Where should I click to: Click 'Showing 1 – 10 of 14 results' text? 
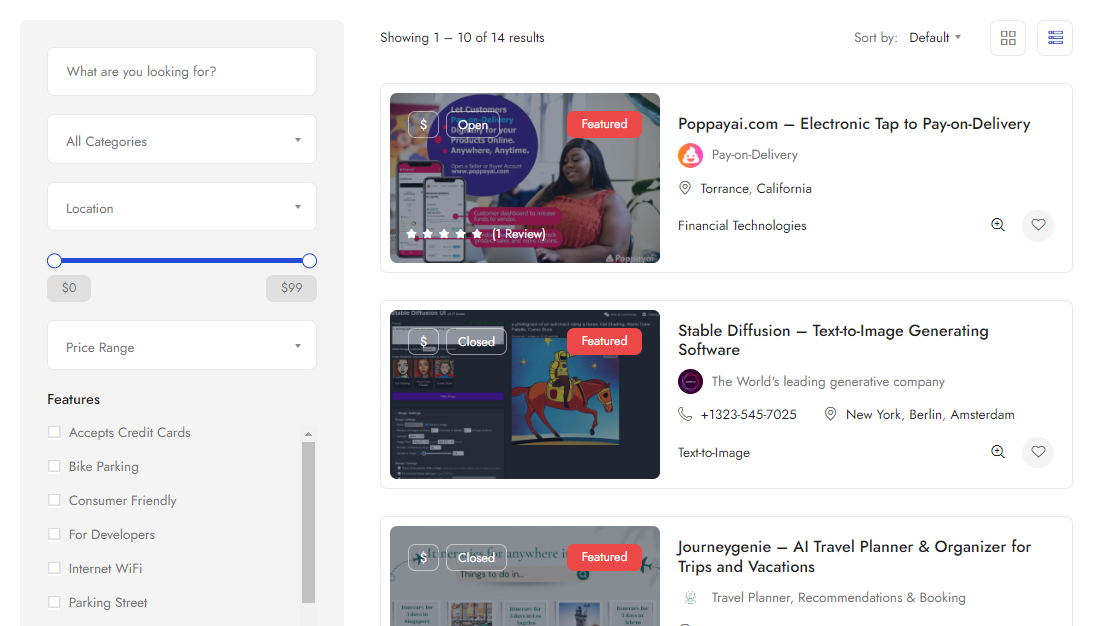tap(462, 38)
